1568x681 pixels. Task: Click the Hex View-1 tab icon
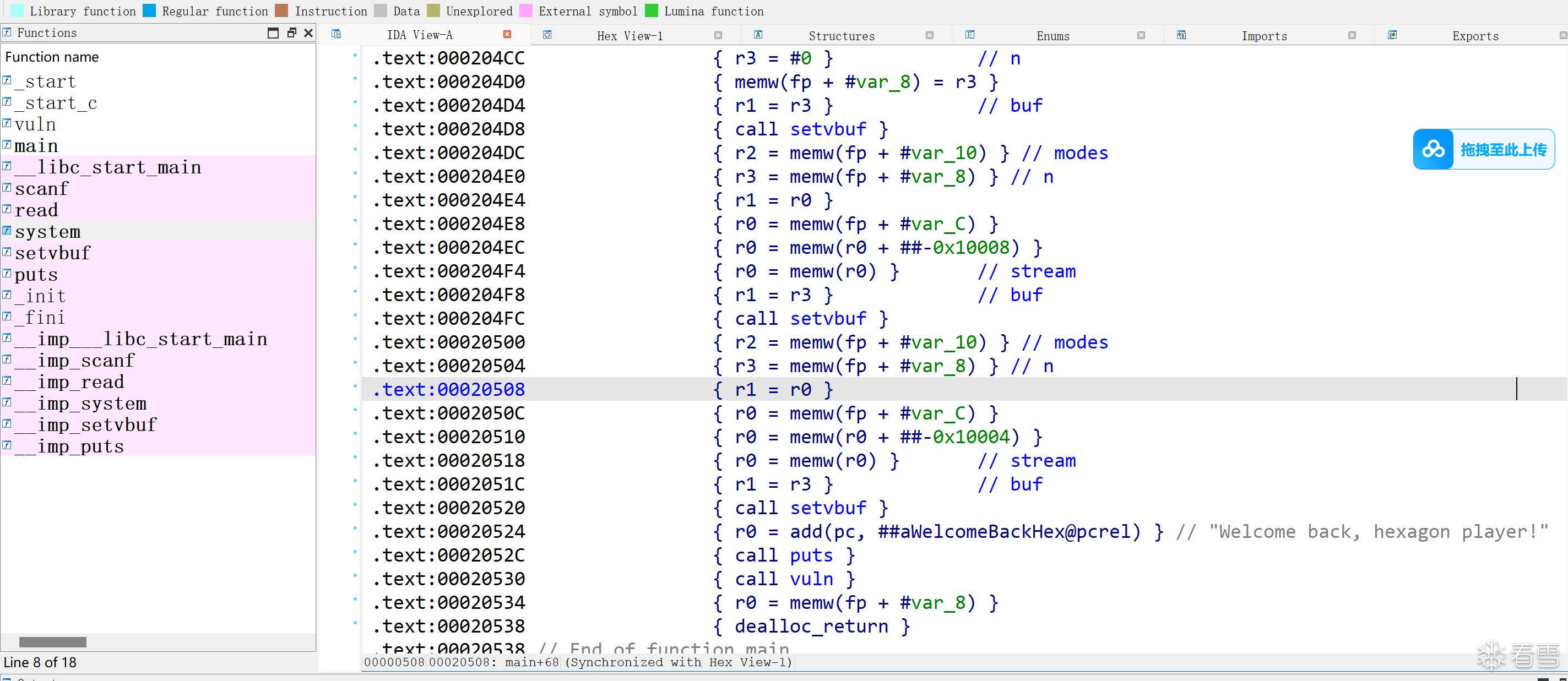point(547,35)
